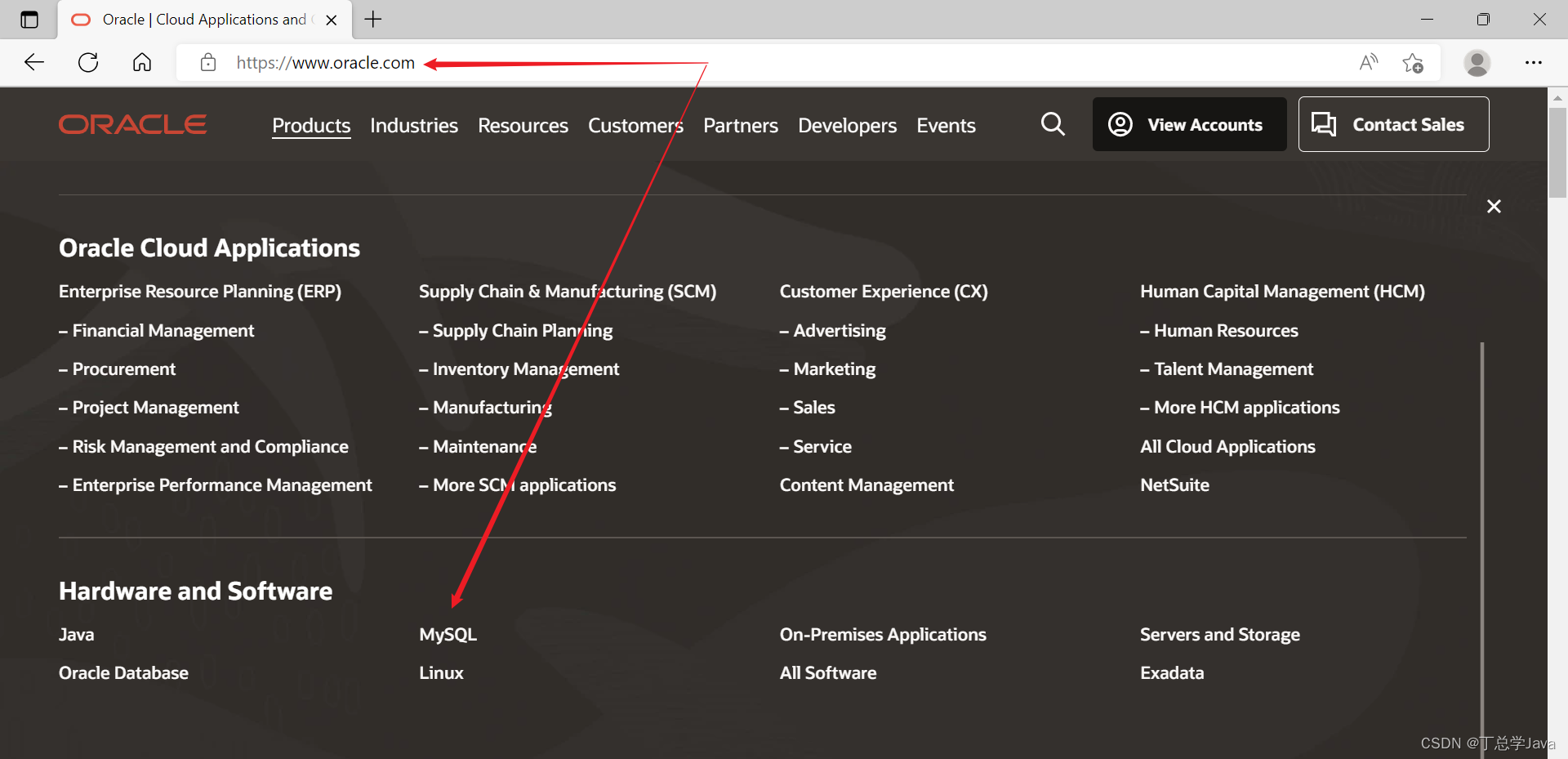Open More SCM applications
The image size is (1568, 759).
coord(517,485)
